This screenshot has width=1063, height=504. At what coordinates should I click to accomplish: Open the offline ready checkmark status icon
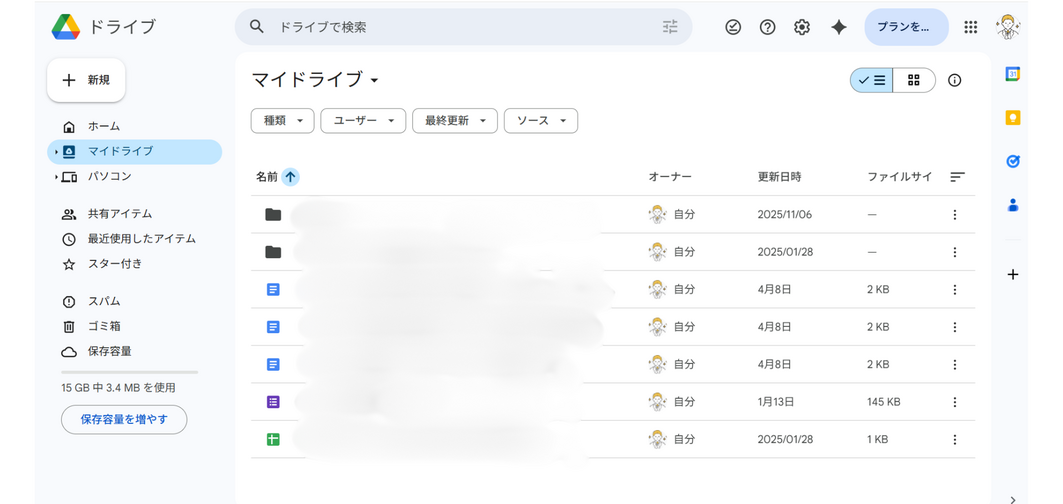coord(733,27)
